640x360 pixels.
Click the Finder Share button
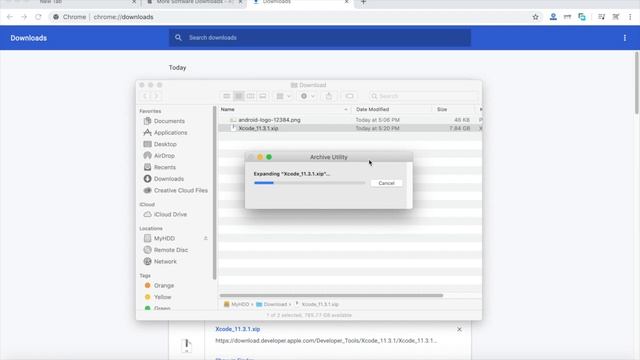[329, 96]
